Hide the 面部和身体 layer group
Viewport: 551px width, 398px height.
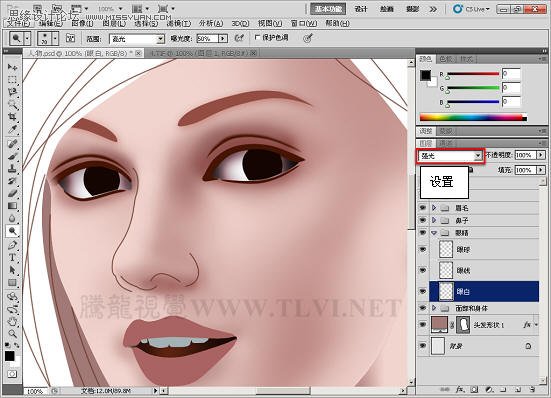point(423,308)
